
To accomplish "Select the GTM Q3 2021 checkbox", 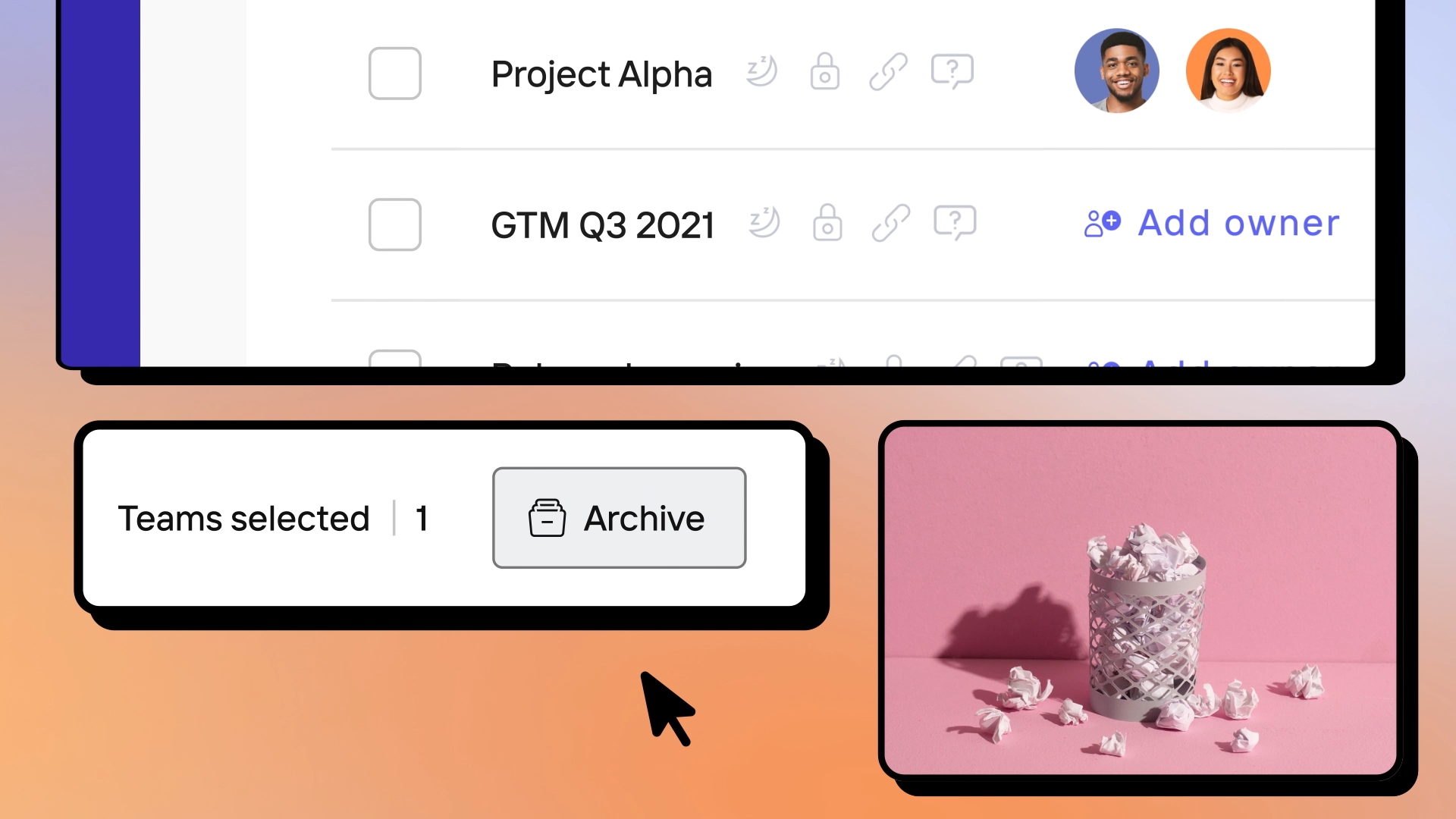I will pos(395,224).
